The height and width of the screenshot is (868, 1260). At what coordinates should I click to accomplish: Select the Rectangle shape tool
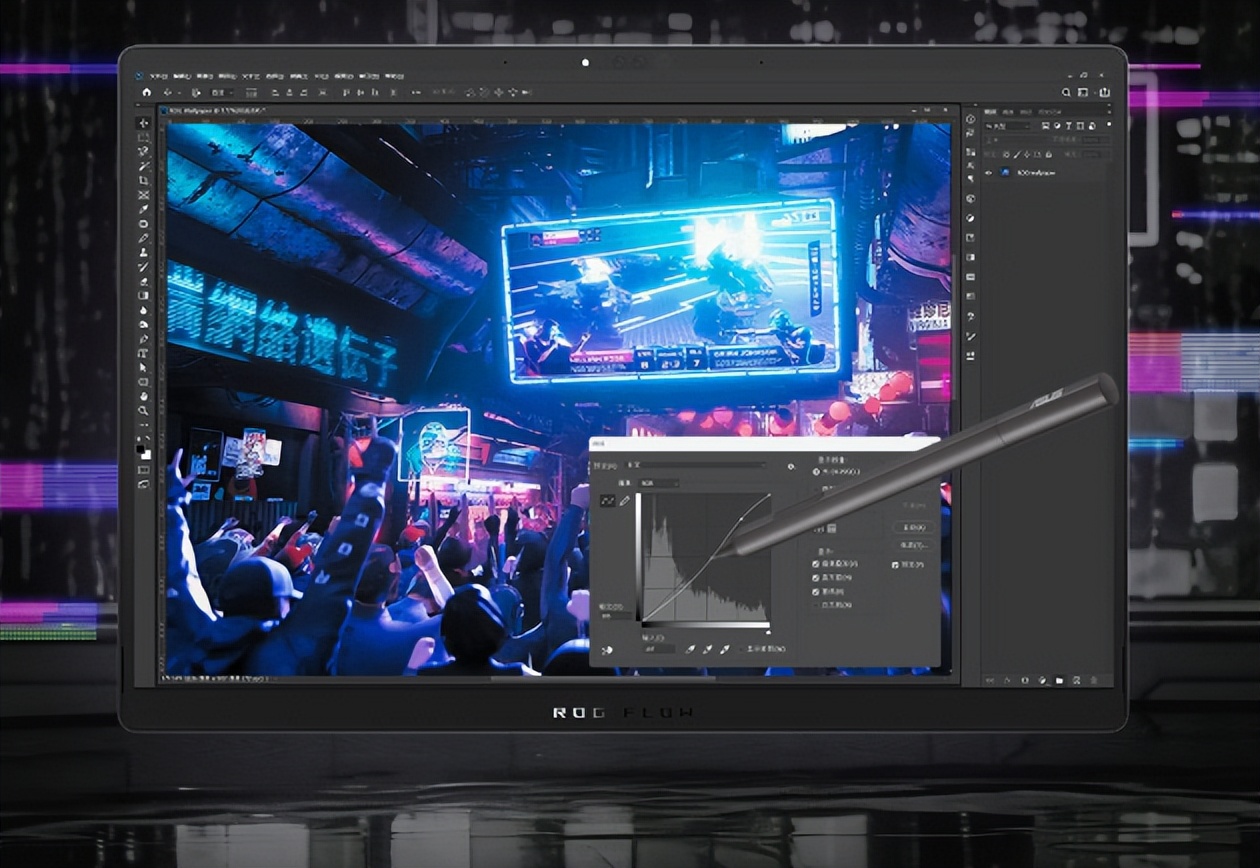[144, 382]
